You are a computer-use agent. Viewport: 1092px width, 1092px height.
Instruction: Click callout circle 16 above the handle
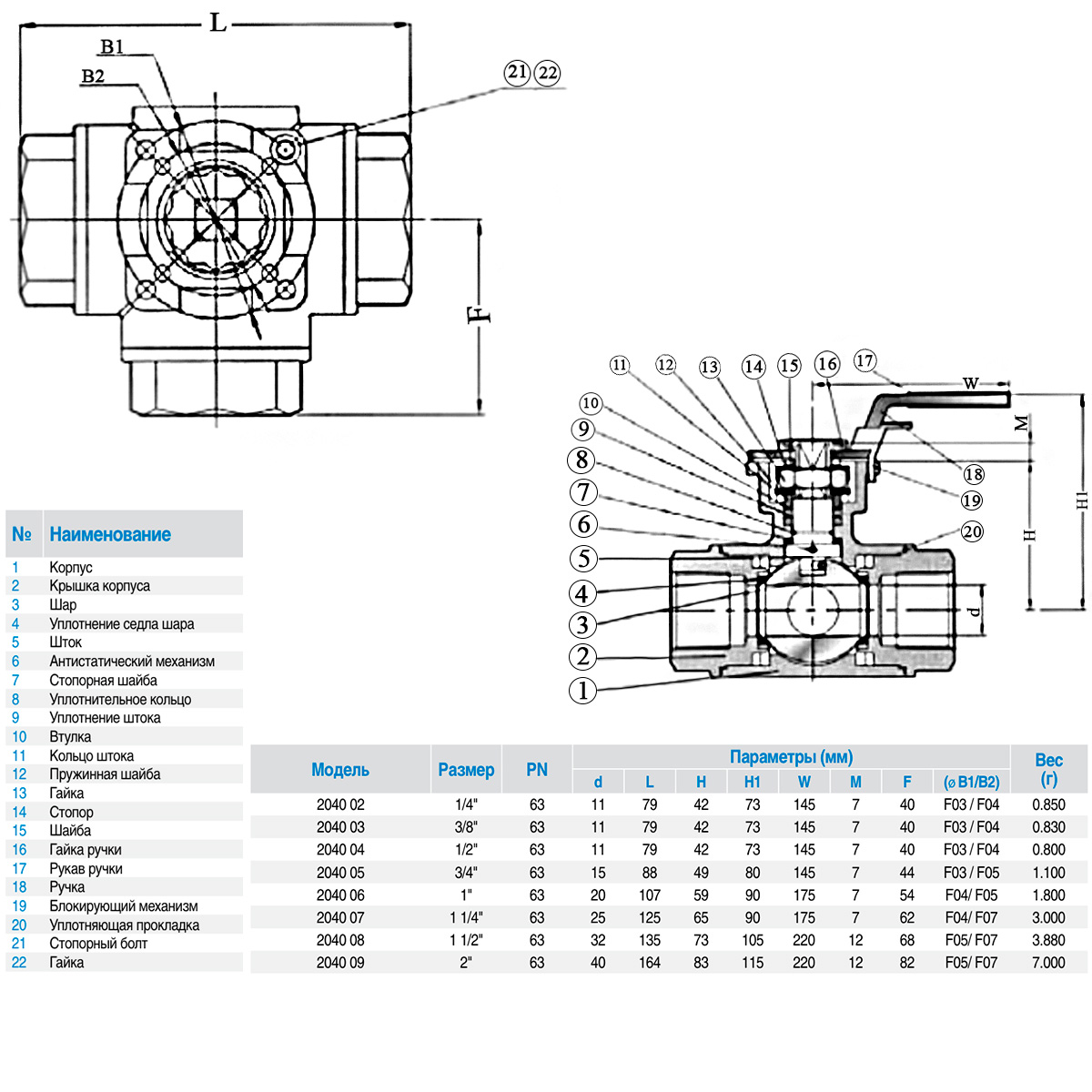(826, 365)
